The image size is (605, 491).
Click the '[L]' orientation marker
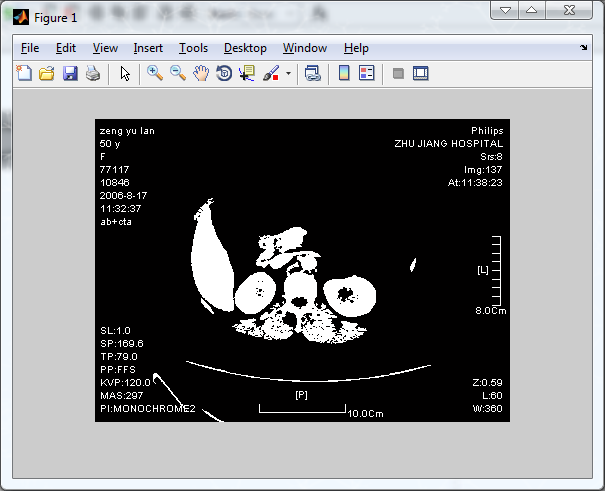click(483, 270)
